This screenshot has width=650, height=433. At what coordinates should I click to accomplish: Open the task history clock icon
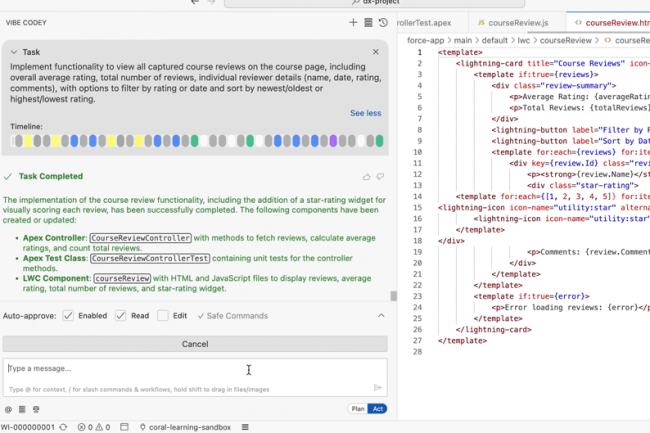(x=383, y=22)
